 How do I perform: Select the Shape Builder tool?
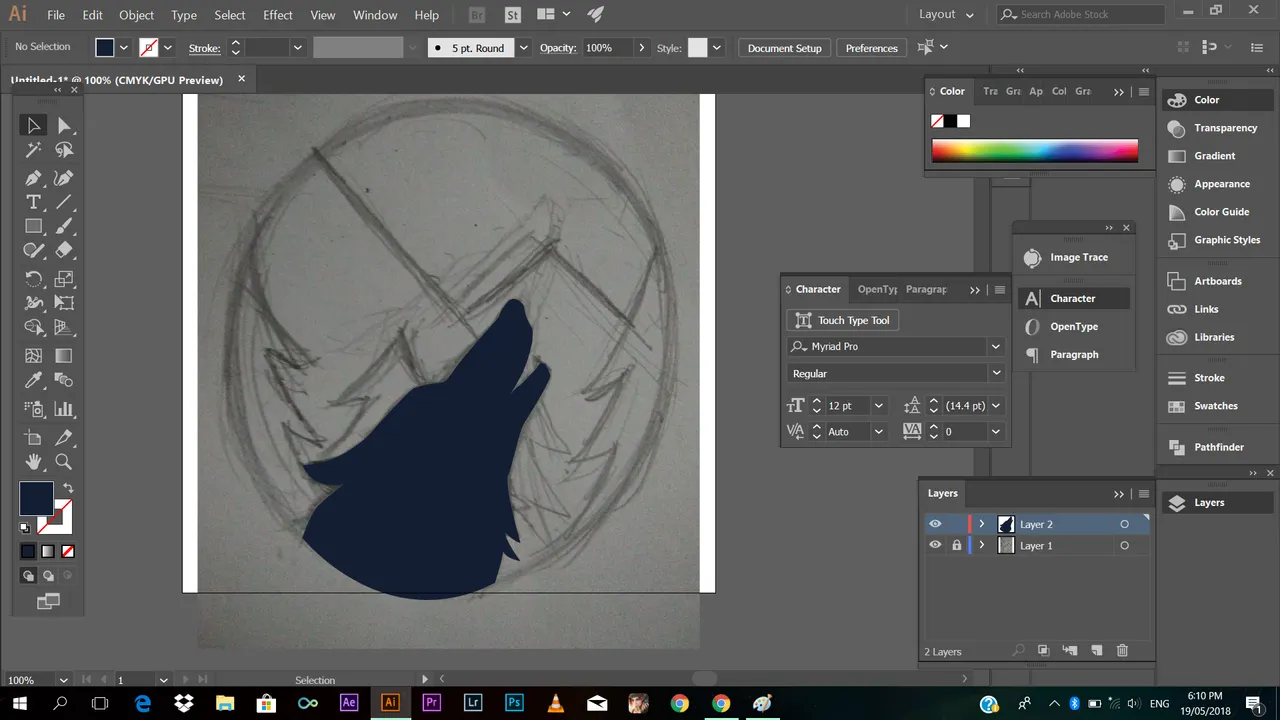33,328
